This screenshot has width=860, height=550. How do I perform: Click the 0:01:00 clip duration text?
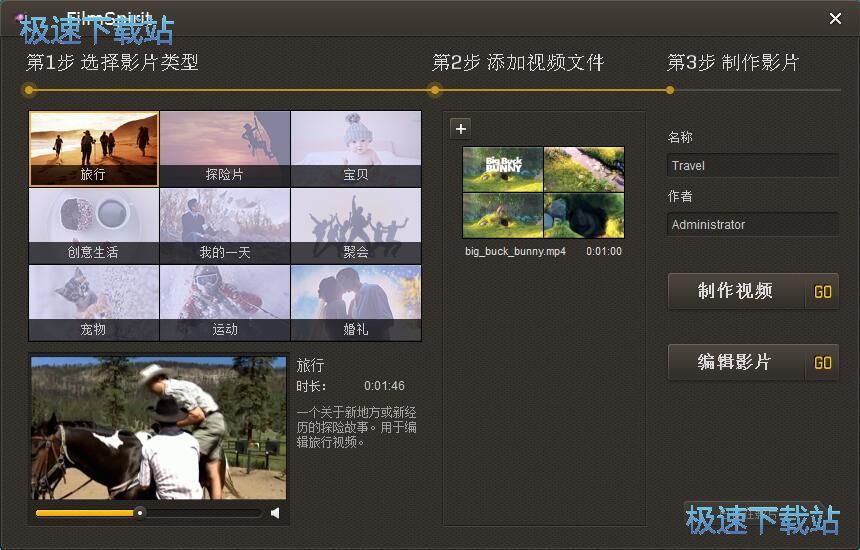pos(604,251)
